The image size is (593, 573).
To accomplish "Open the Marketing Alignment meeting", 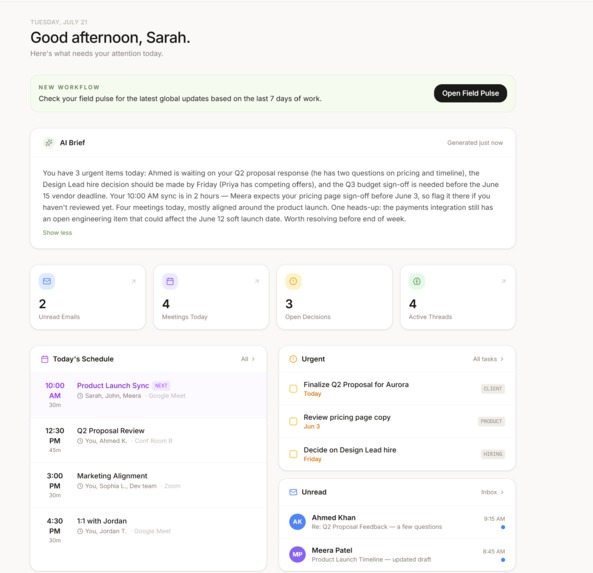I will (x=148, y=485).
